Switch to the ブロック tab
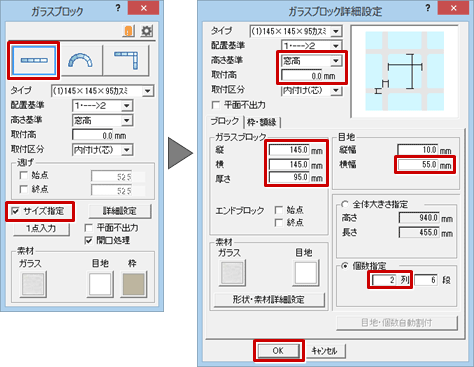Image resolution: width=474 pixels, height=367 pixels. (x=225, y=121)
